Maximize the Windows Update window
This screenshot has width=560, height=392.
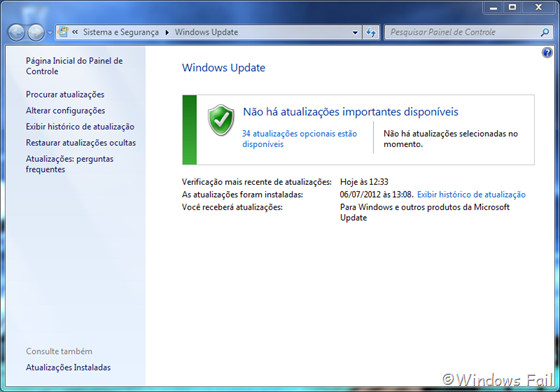tap(512, 7)
